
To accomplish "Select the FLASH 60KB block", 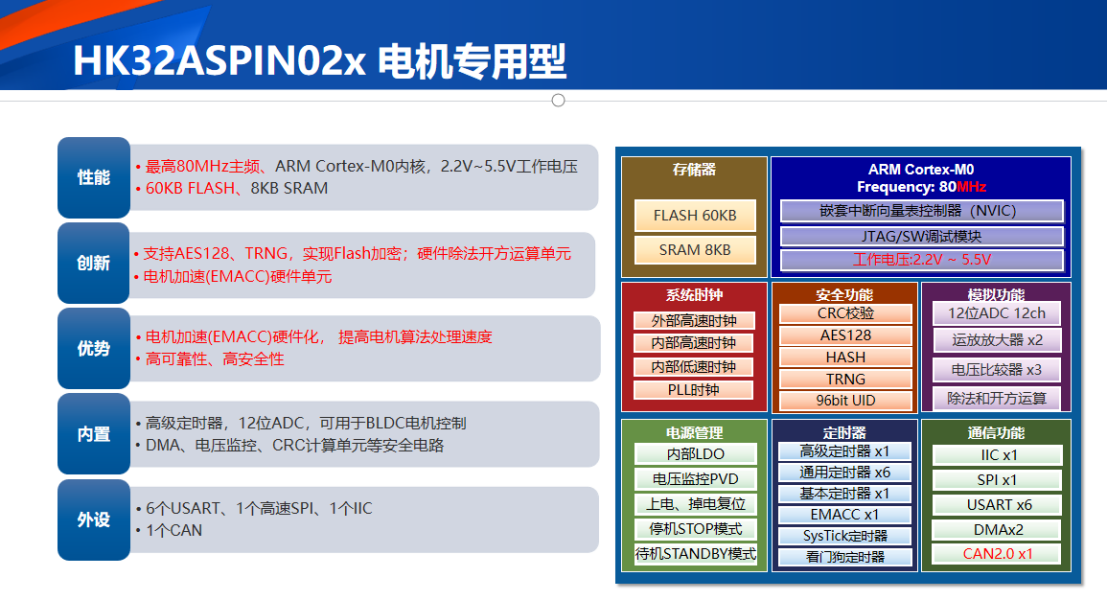I will [x=695, y=215].
